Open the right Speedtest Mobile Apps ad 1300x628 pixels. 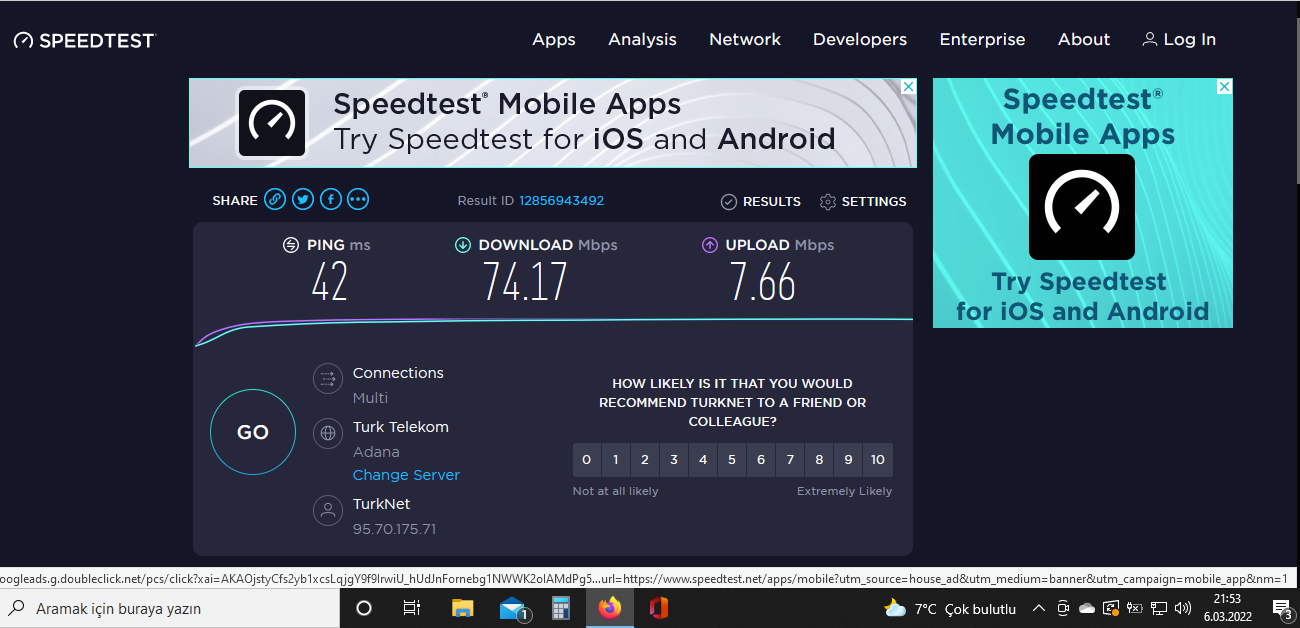pos(1083,203)
